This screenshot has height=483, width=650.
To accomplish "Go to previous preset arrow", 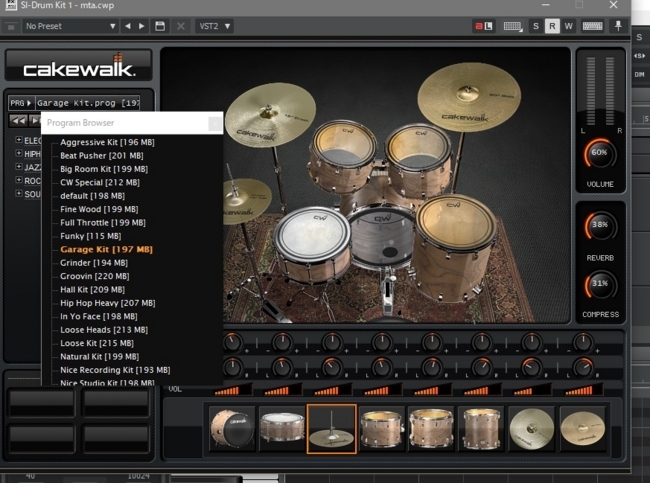I will point(128,26).
